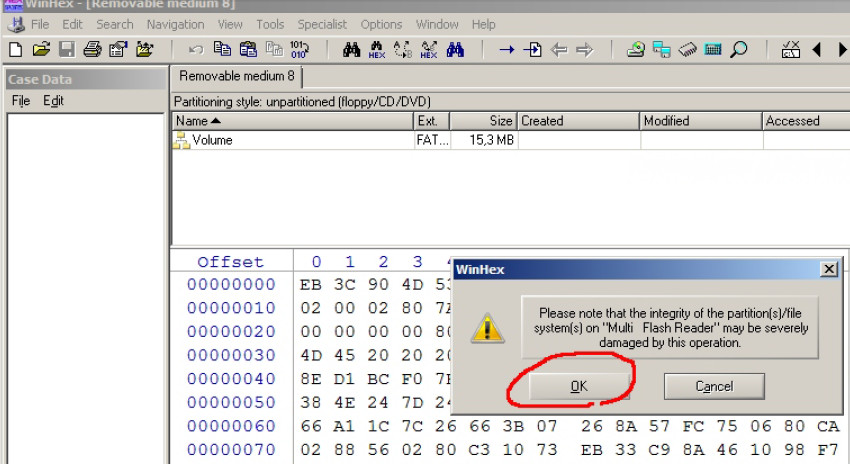
Task: Click Cancel in the WinHex dialog
Action: 714,386
